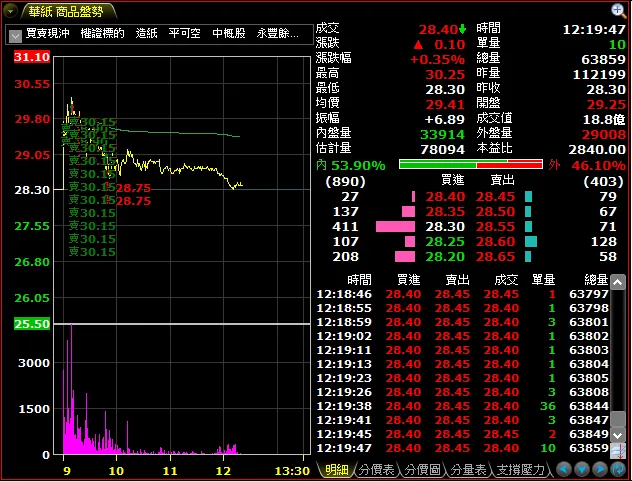Open the 永豐餘... category

[278, 33]
